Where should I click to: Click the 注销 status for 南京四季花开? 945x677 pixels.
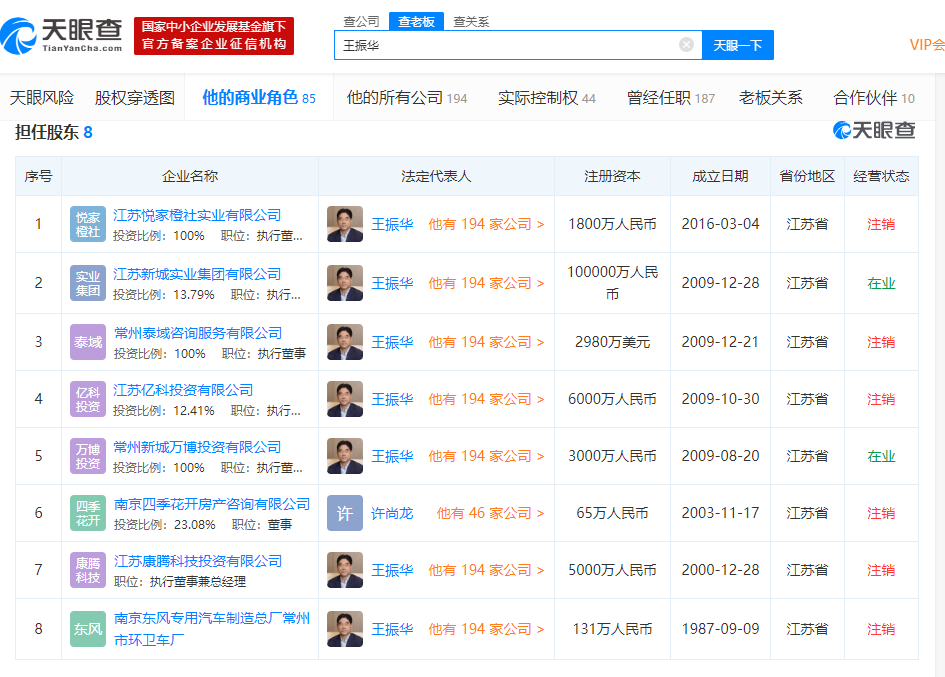pos(881,513)
